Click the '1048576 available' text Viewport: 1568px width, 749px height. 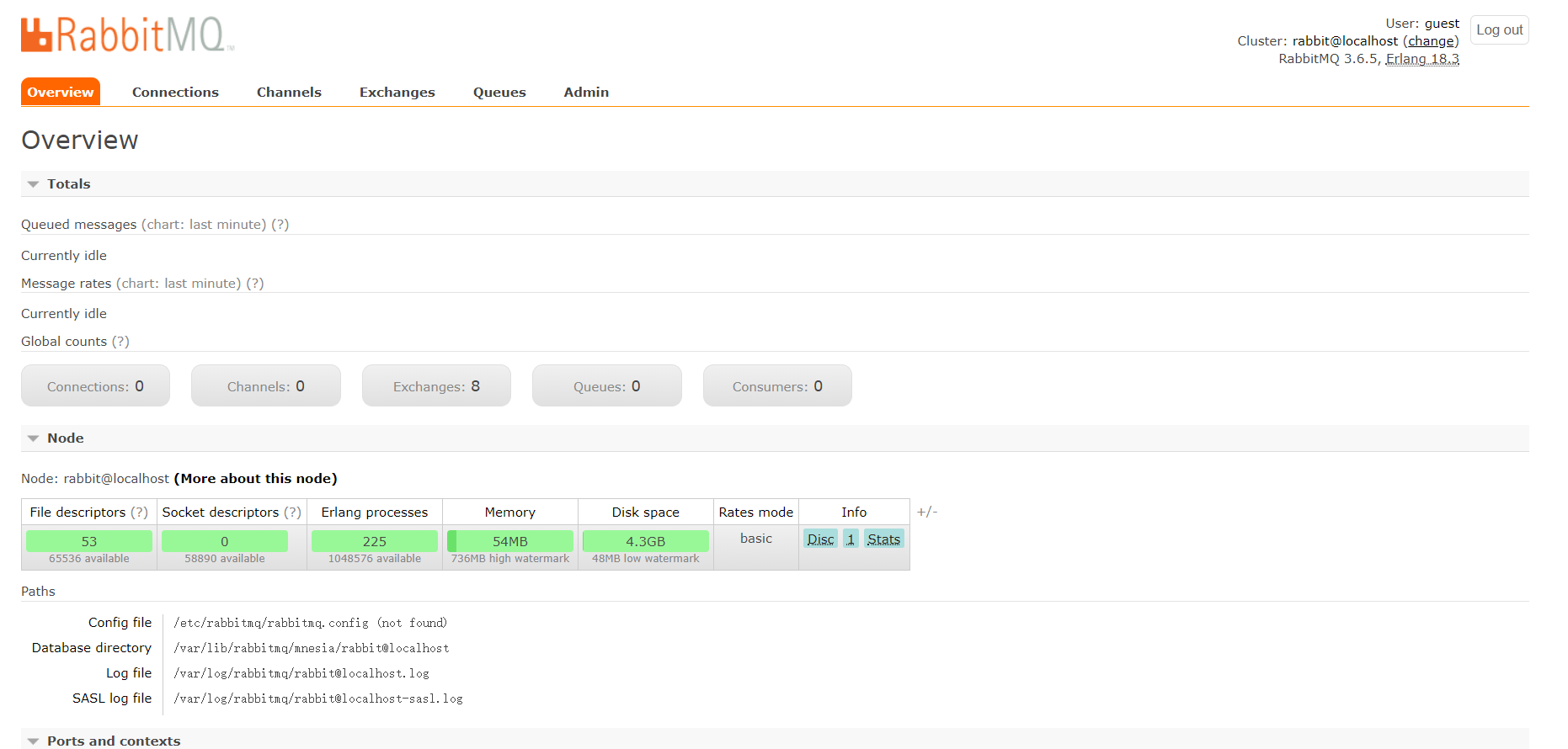375,558
